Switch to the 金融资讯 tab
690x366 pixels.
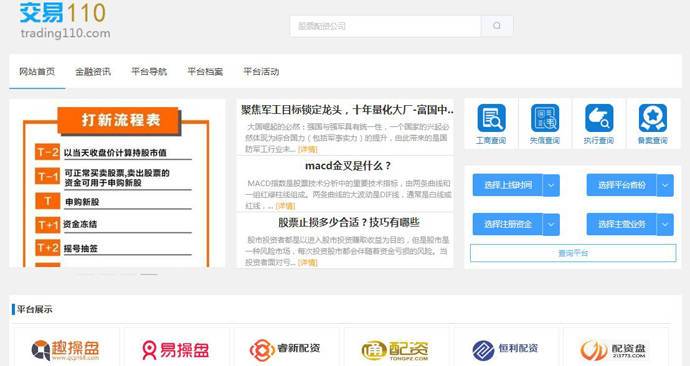coord(93,72)
